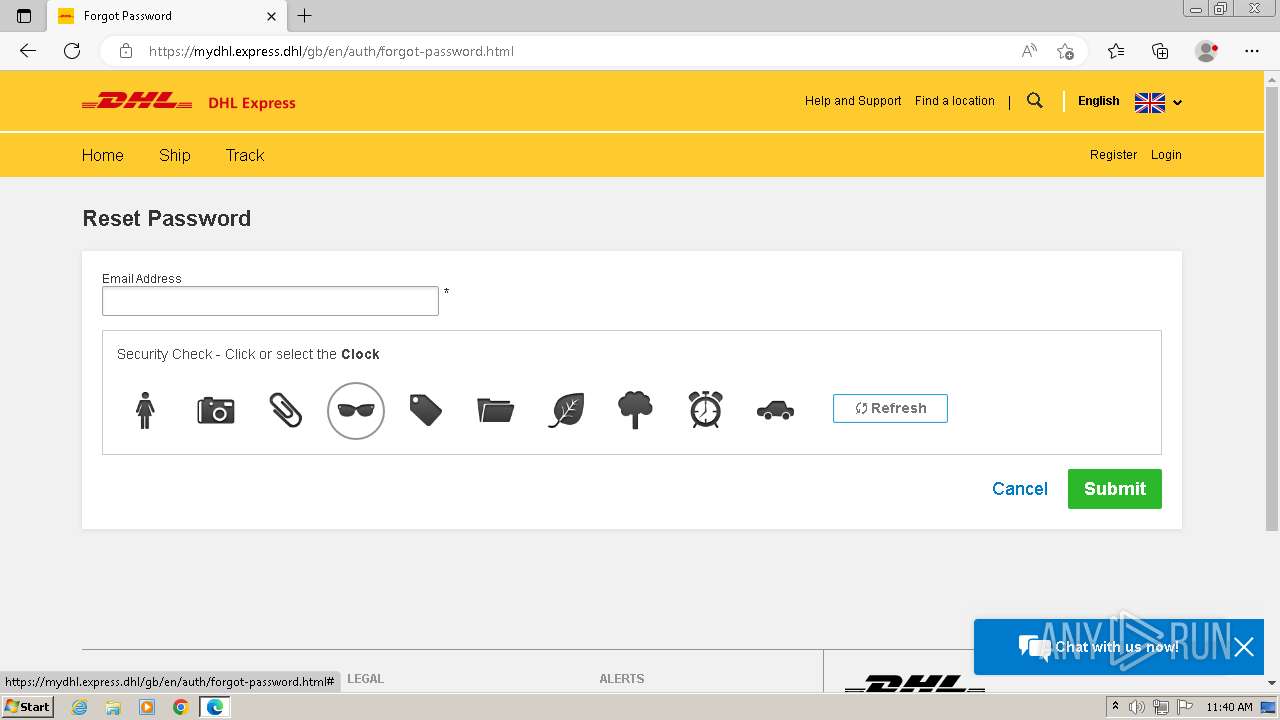This screenshot has width=1280, height=720.
Task: Open browser Collections icon
Action: point(1160,51)
